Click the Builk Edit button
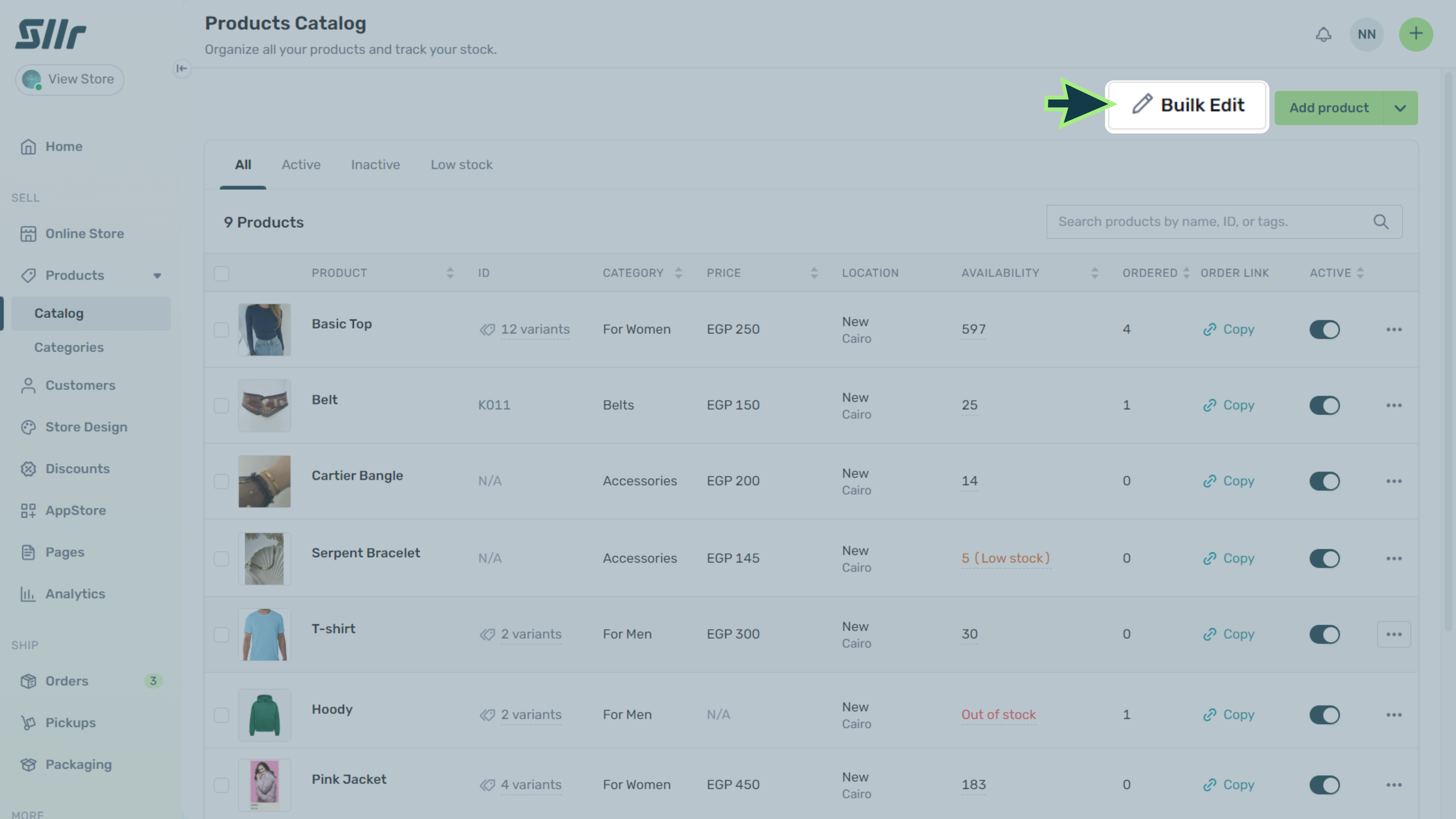1456x819 pixels. tap(1188, 105)
